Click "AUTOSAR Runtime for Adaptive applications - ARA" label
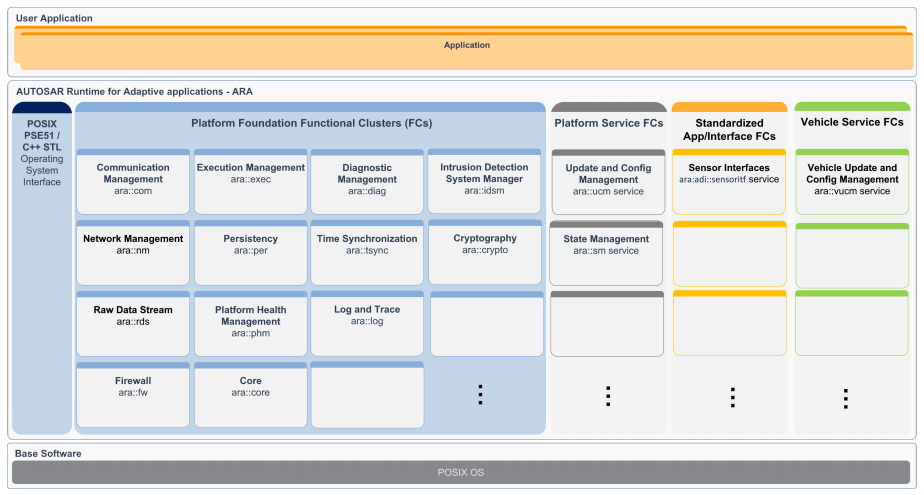924x495 pixels. (134, 92)
